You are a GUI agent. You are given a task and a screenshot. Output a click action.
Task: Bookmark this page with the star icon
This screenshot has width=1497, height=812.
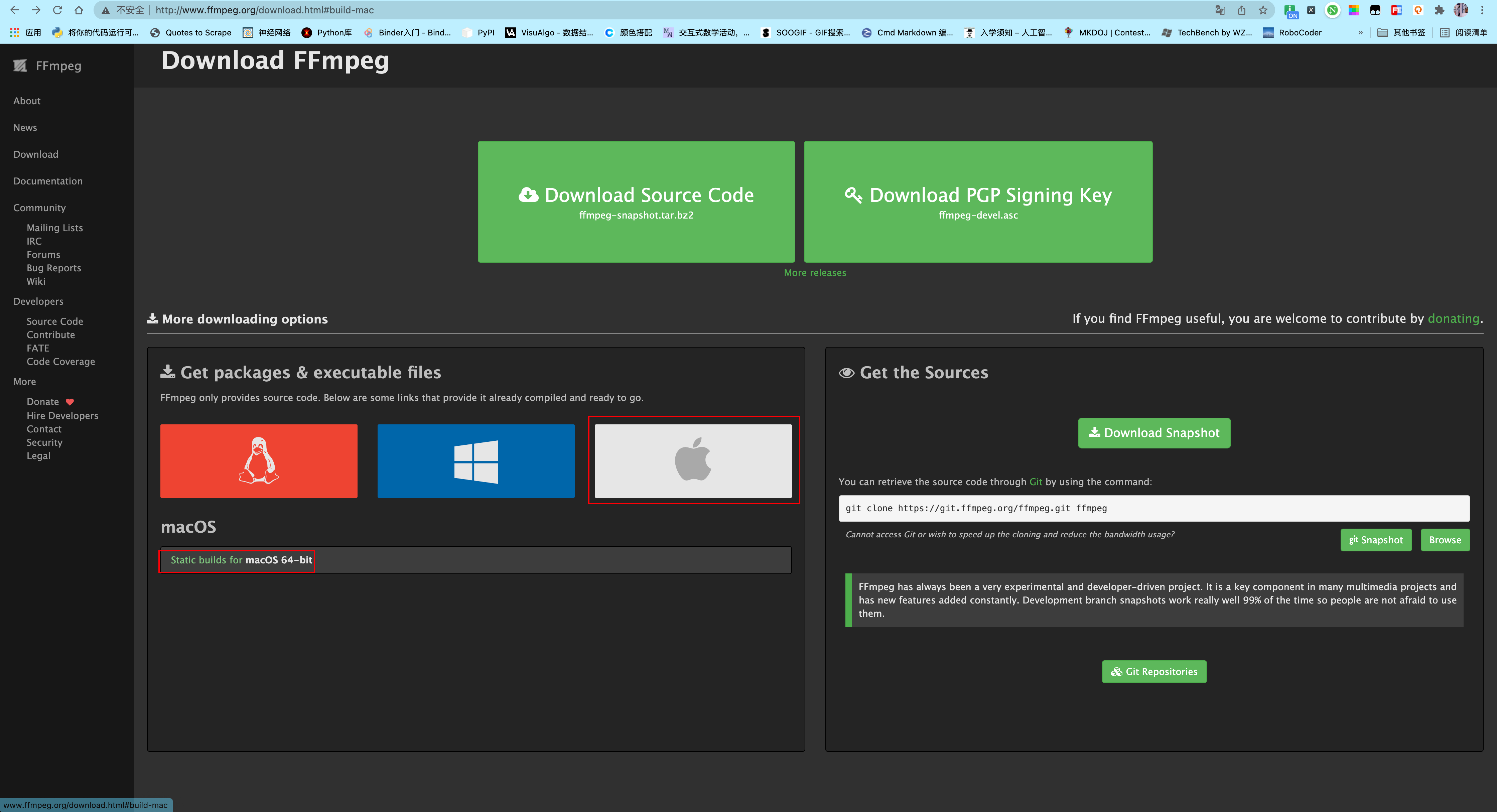(x=1263, y=10)
